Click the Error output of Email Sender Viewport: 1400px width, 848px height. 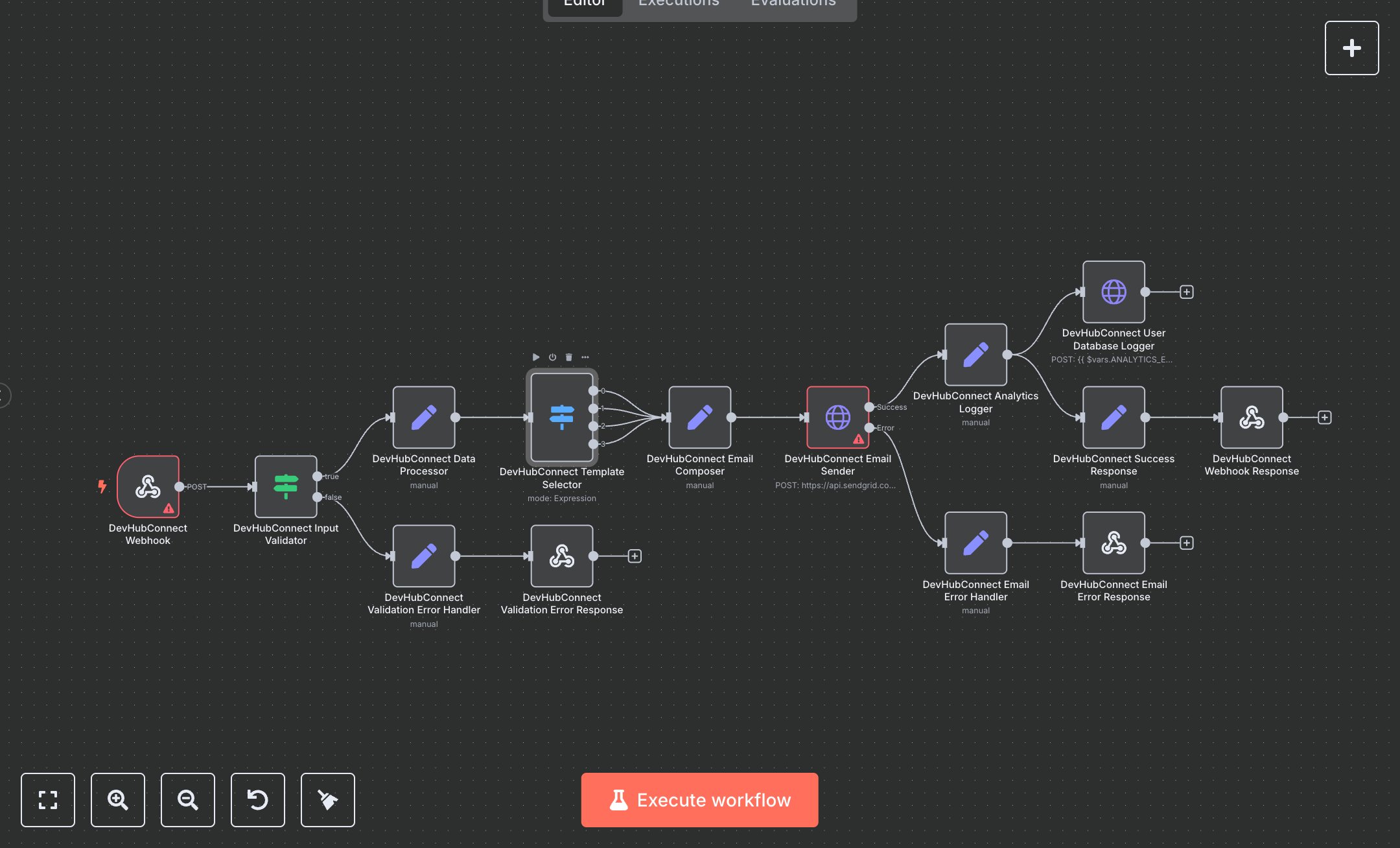pos(869,428)
